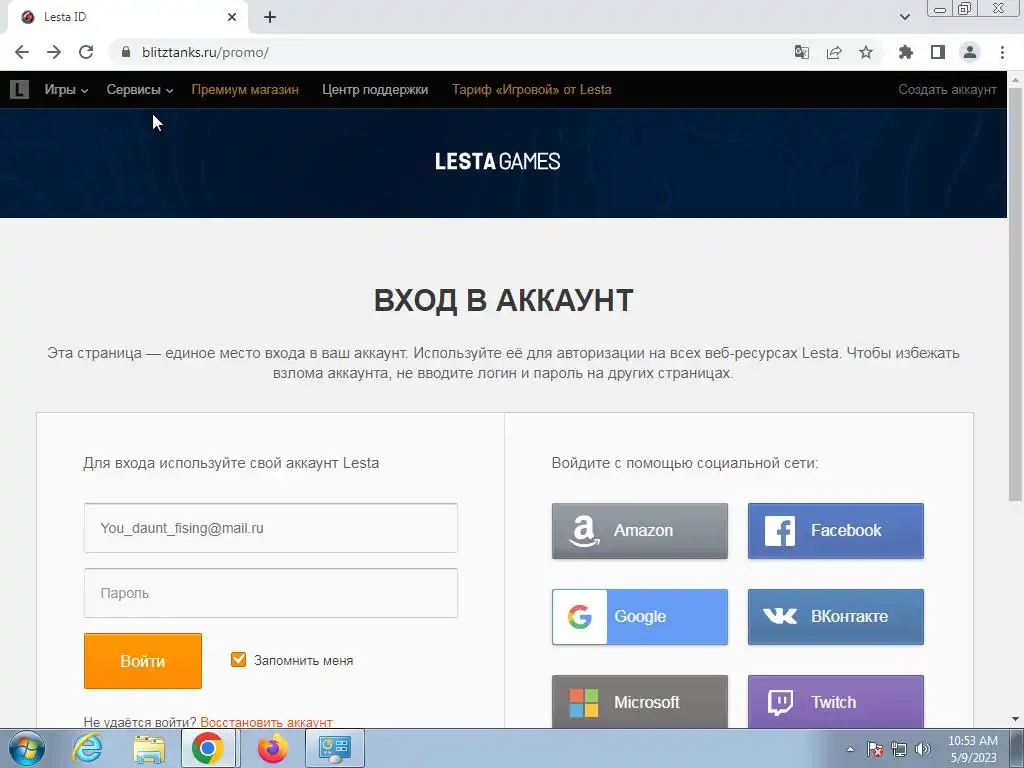Share this page icon

pyautogui.click(x=834, y=52)
